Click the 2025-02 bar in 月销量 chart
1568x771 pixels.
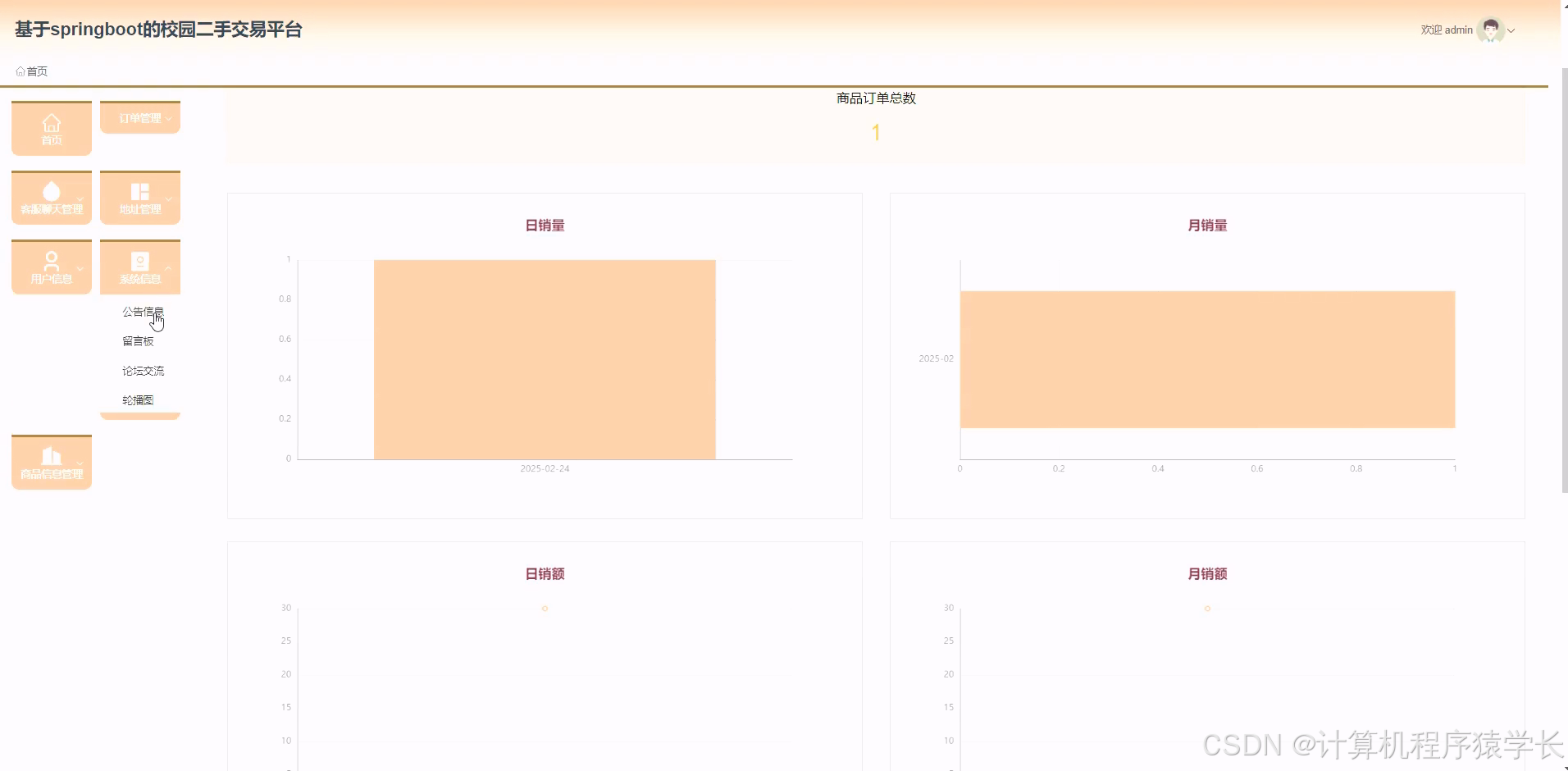[1207, 359]
